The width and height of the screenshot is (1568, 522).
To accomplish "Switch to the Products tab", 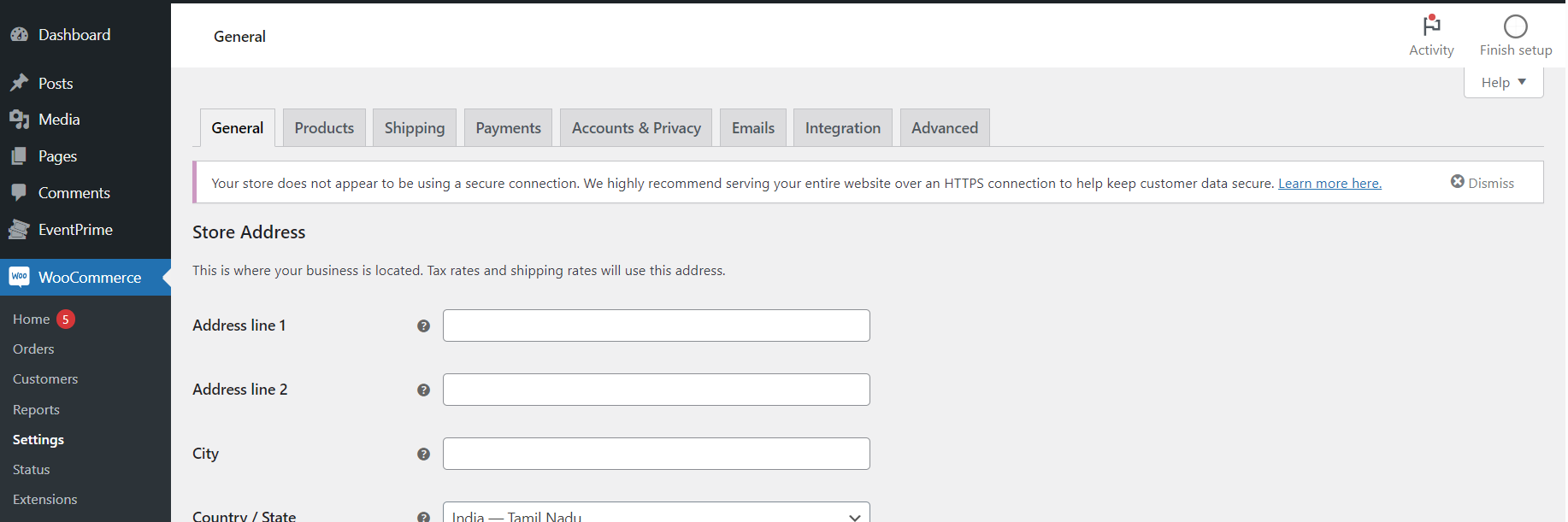I will click(x=324, y=128).
